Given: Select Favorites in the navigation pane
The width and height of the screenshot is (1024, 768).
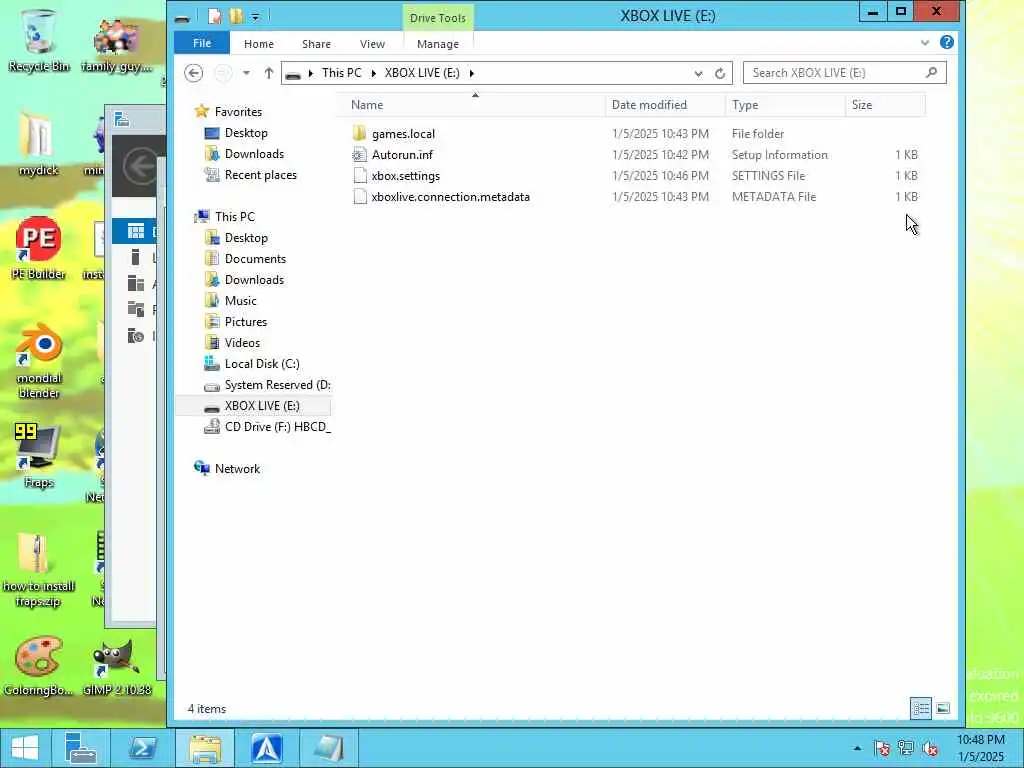Looking at the screenshot, I should click(x=238, y=112).
